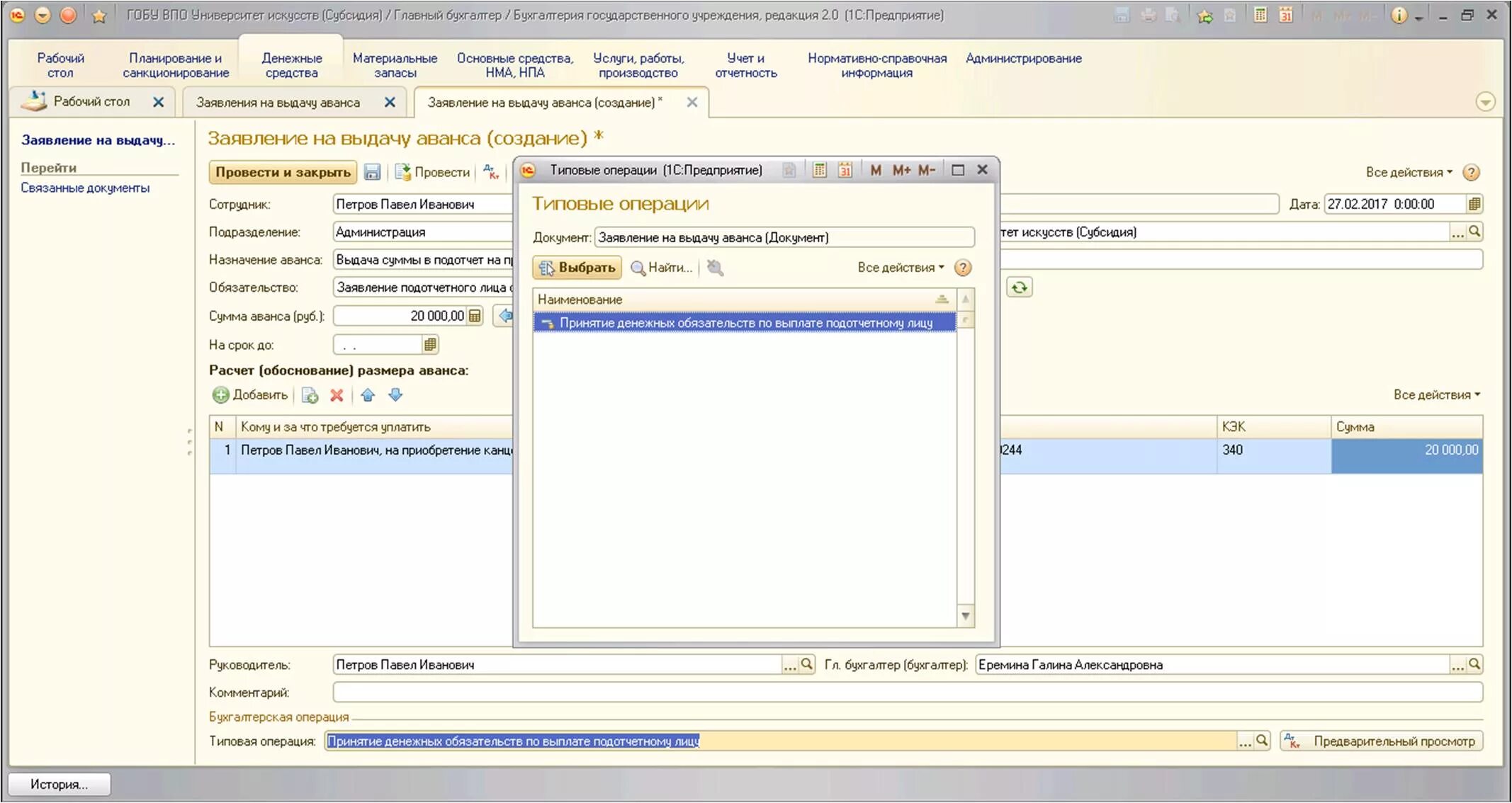Click the green refresh icon beside Обязательство

point(1019,287)
